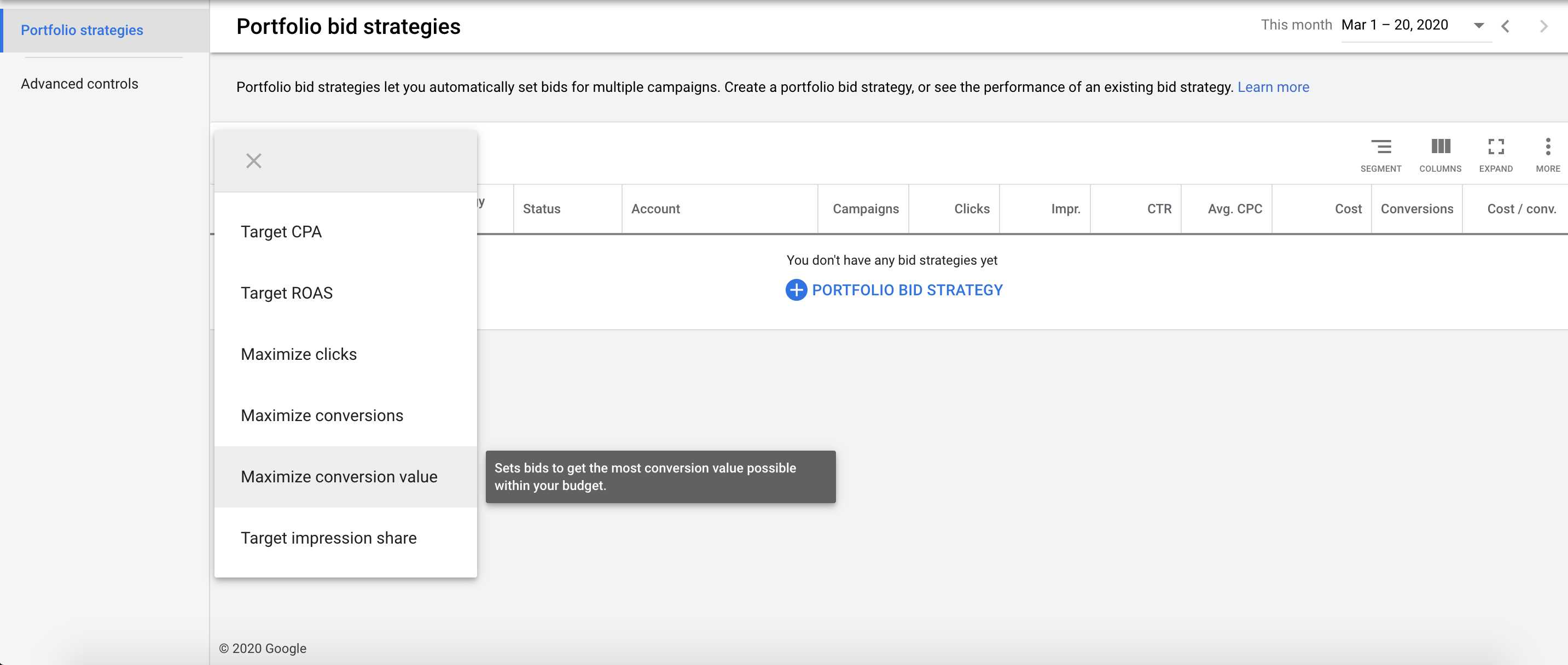Select Target impression share strategy
Screen dimensions: 1568x665
pyautogui.click(x=328, y=538)
